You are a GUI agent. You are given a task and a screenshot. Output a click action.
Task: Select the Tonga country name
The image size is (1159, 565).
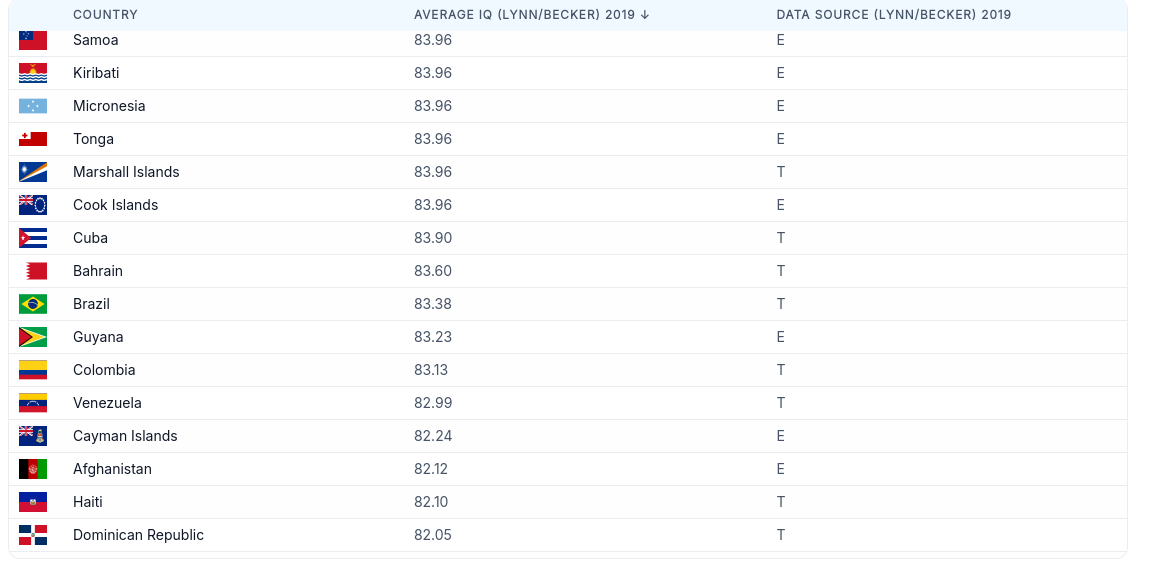pyautogui.click(x=93, y=139)
